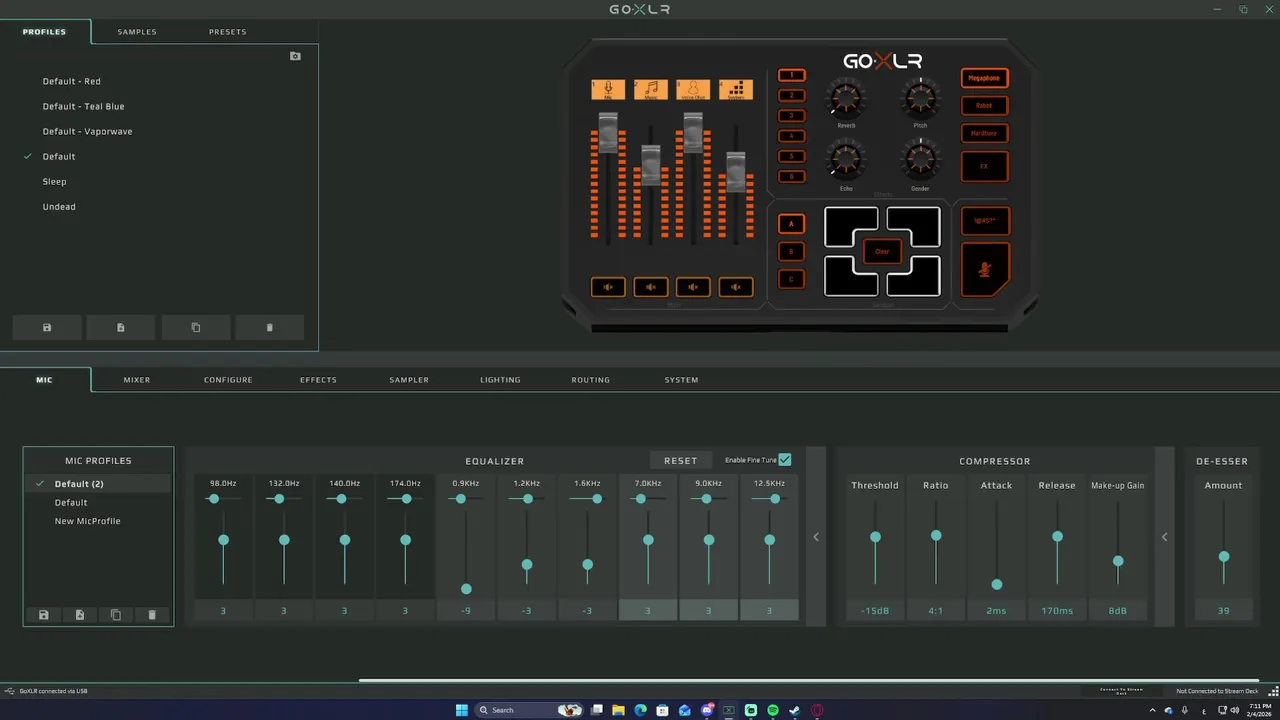
Task: Mute the Mic channel fader
Action: (x=608, y=287)
